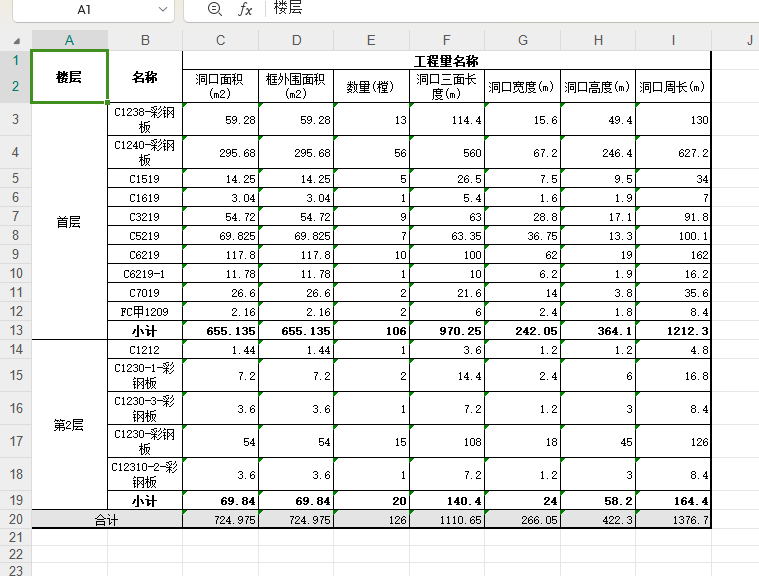Click the C1619 name cell
Image resolution: width=759 pixels, height=576 pixels.
(x=145, y=197)
